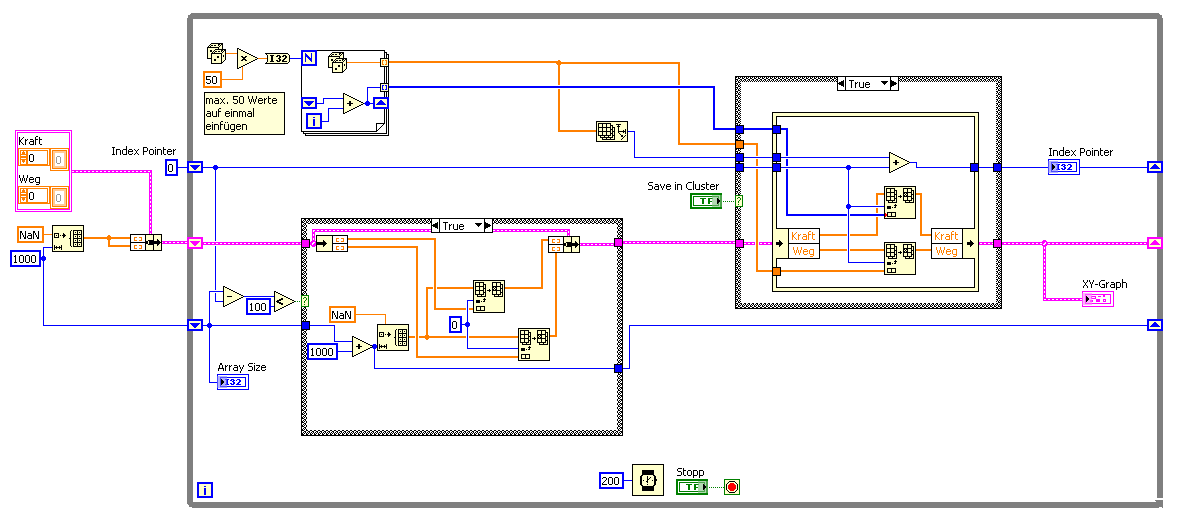
Task: Click the "Save in Cluster" label
Action: pos(682,186)
